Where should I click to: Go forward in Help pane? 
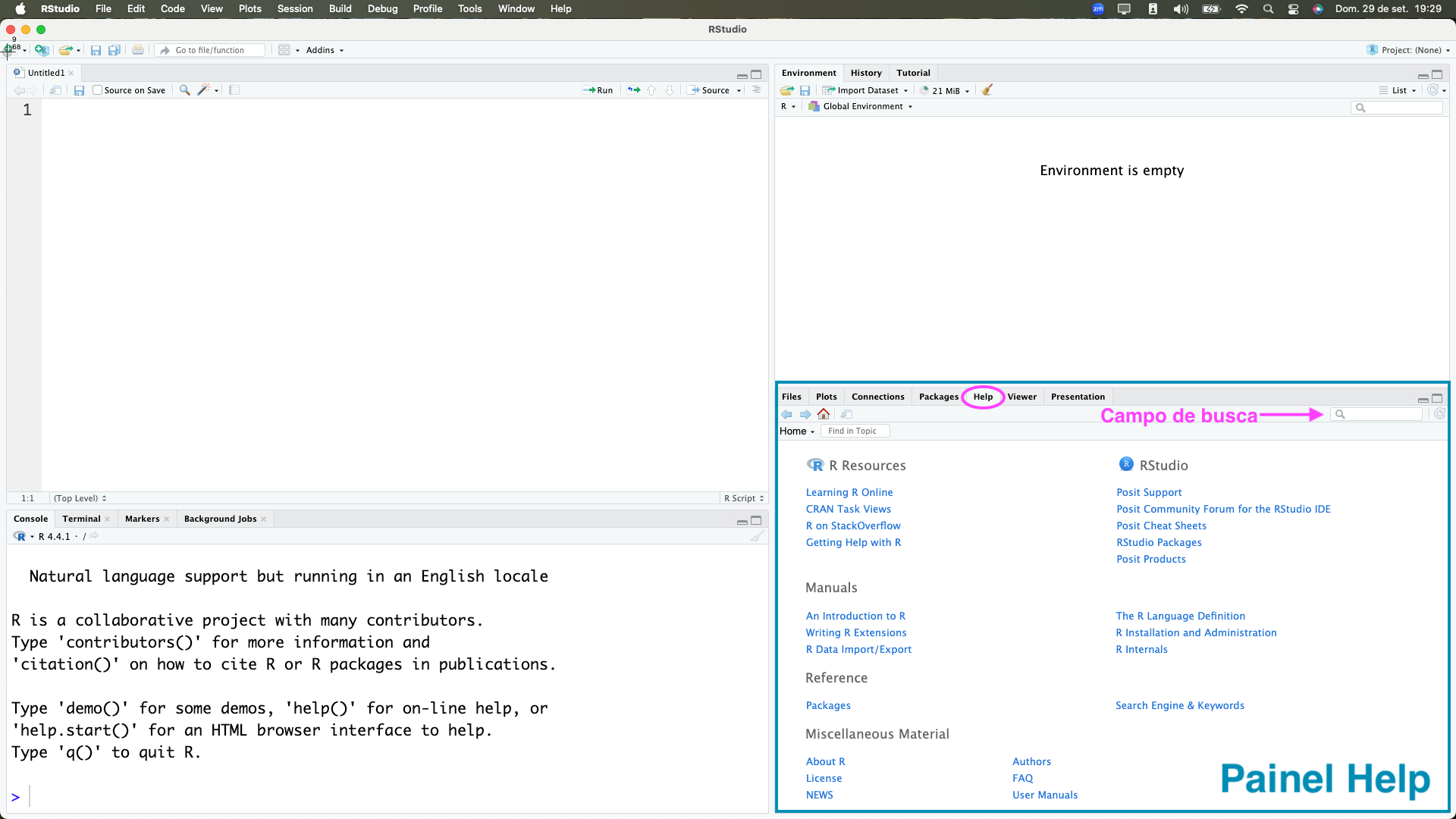[x=805, y=414]
